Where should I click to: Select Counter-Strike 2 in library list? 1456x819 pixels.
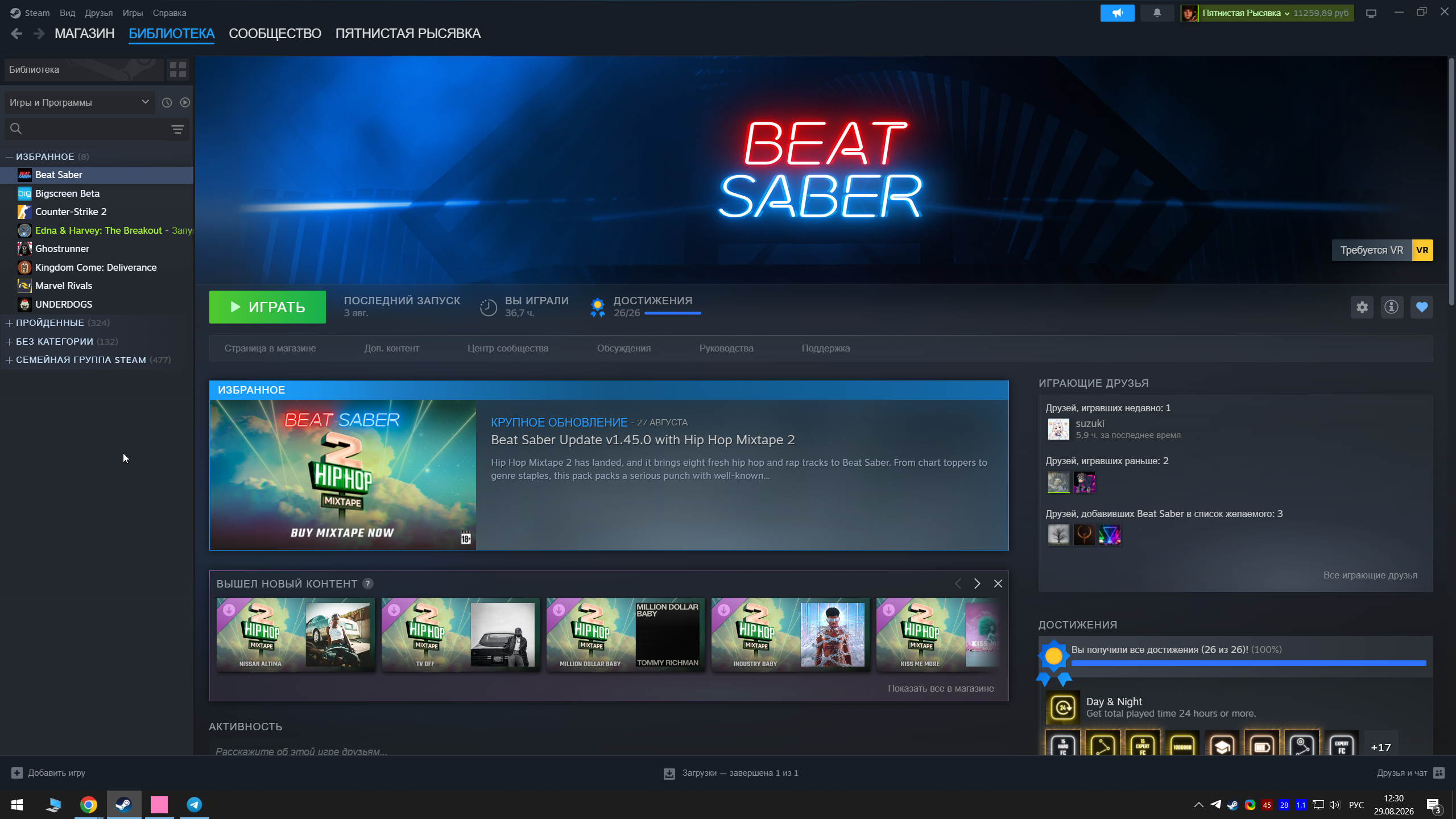(97, 212)
